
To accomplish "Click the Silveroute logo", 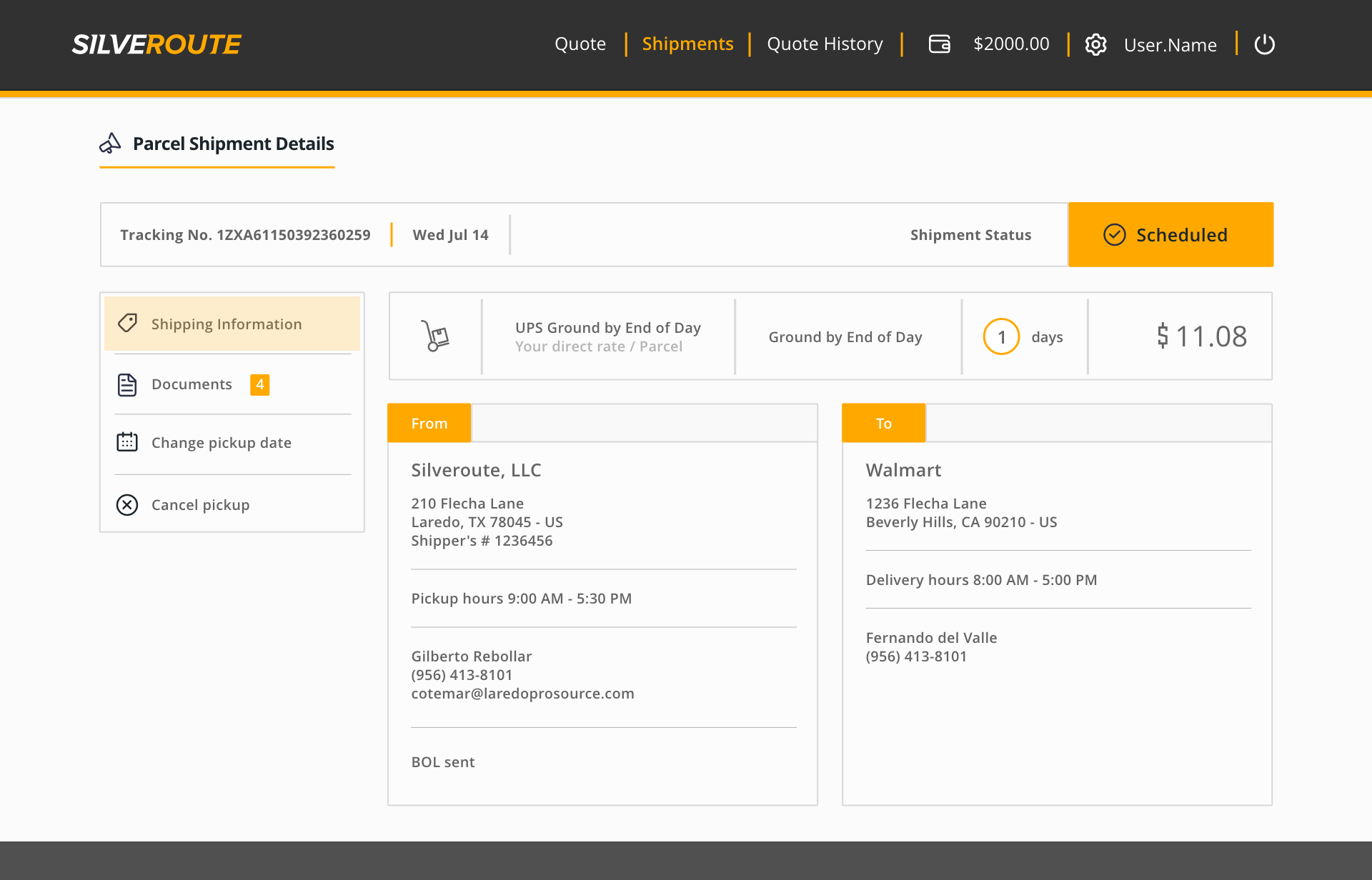I will tap(156, 44).
